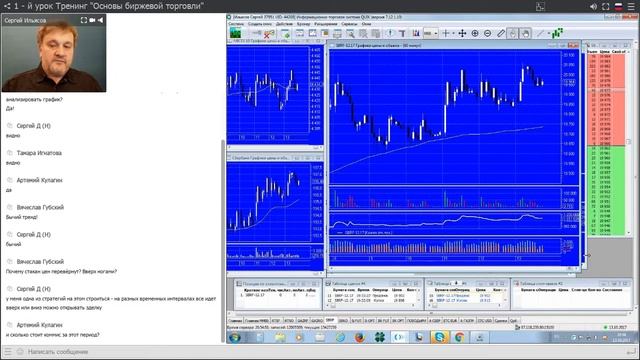Select the four-arrow move tool
640x360 pixels.
(462, 33)
